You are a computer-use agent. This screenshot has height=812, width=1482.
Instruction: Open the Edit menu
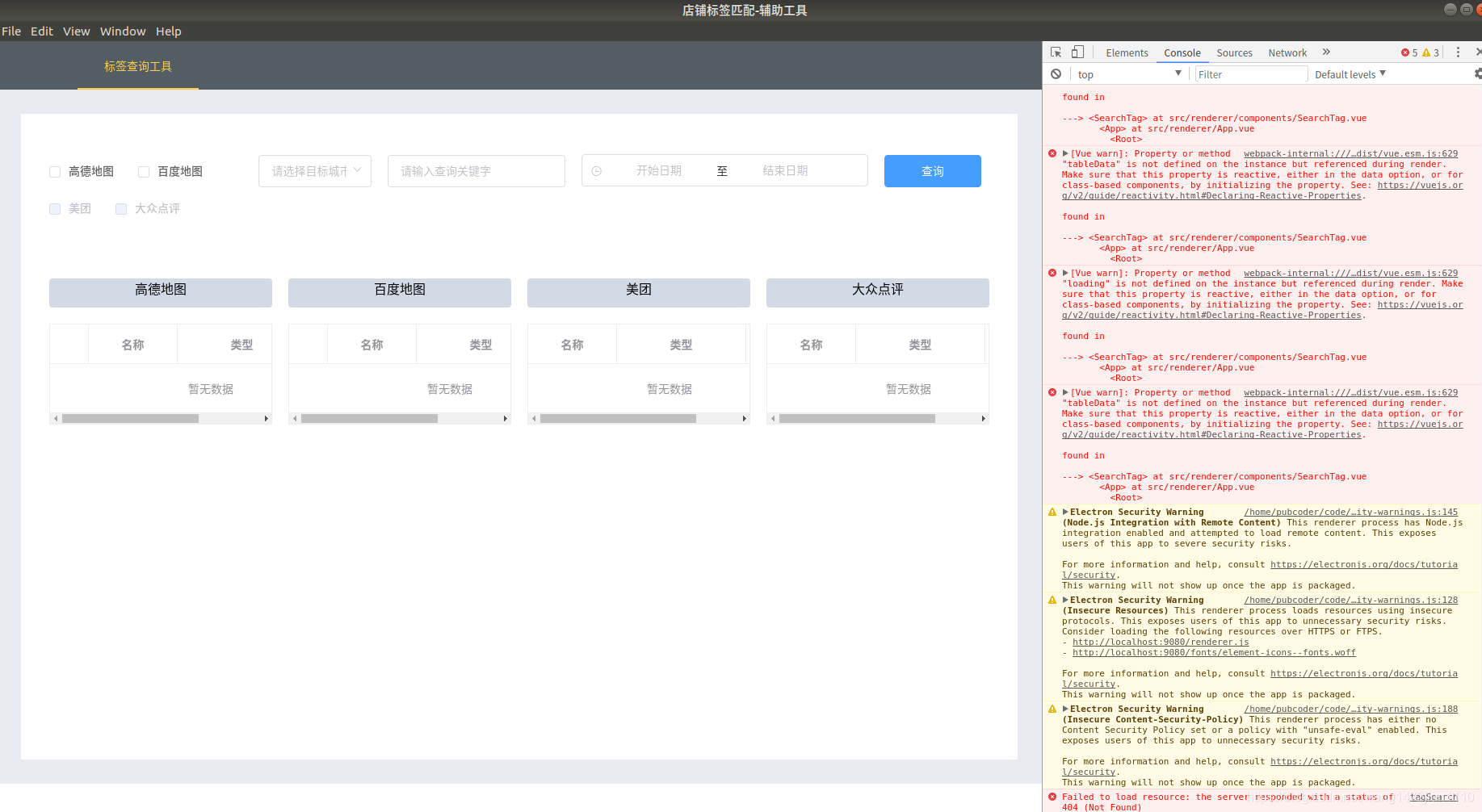click(x=42, y=31)
